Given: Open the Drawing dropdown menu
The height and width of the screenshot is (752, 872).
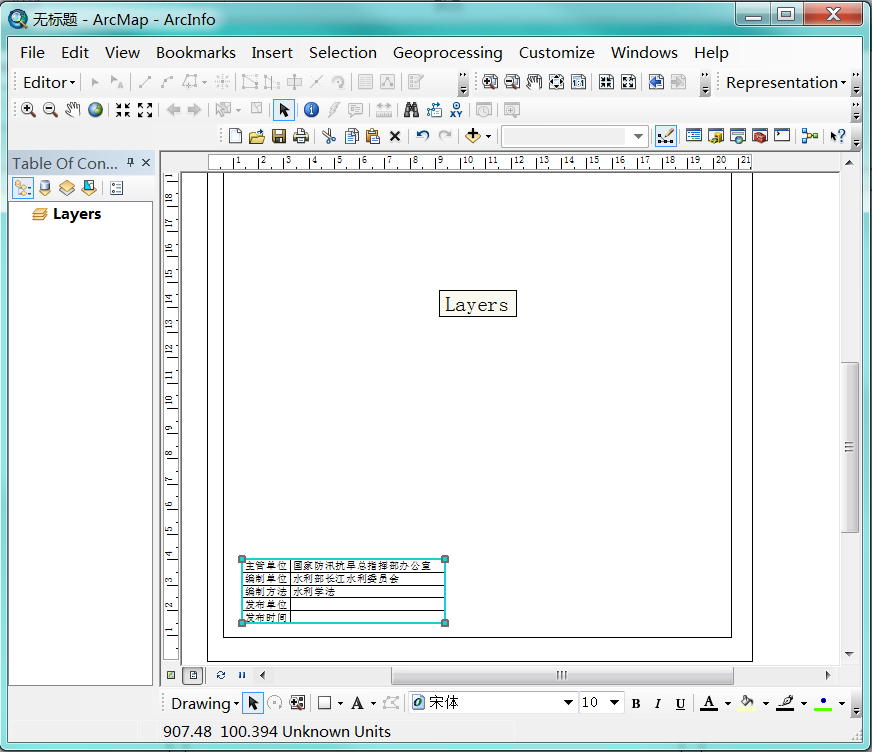Looking at the screenshot, I should tap(205, 704).
